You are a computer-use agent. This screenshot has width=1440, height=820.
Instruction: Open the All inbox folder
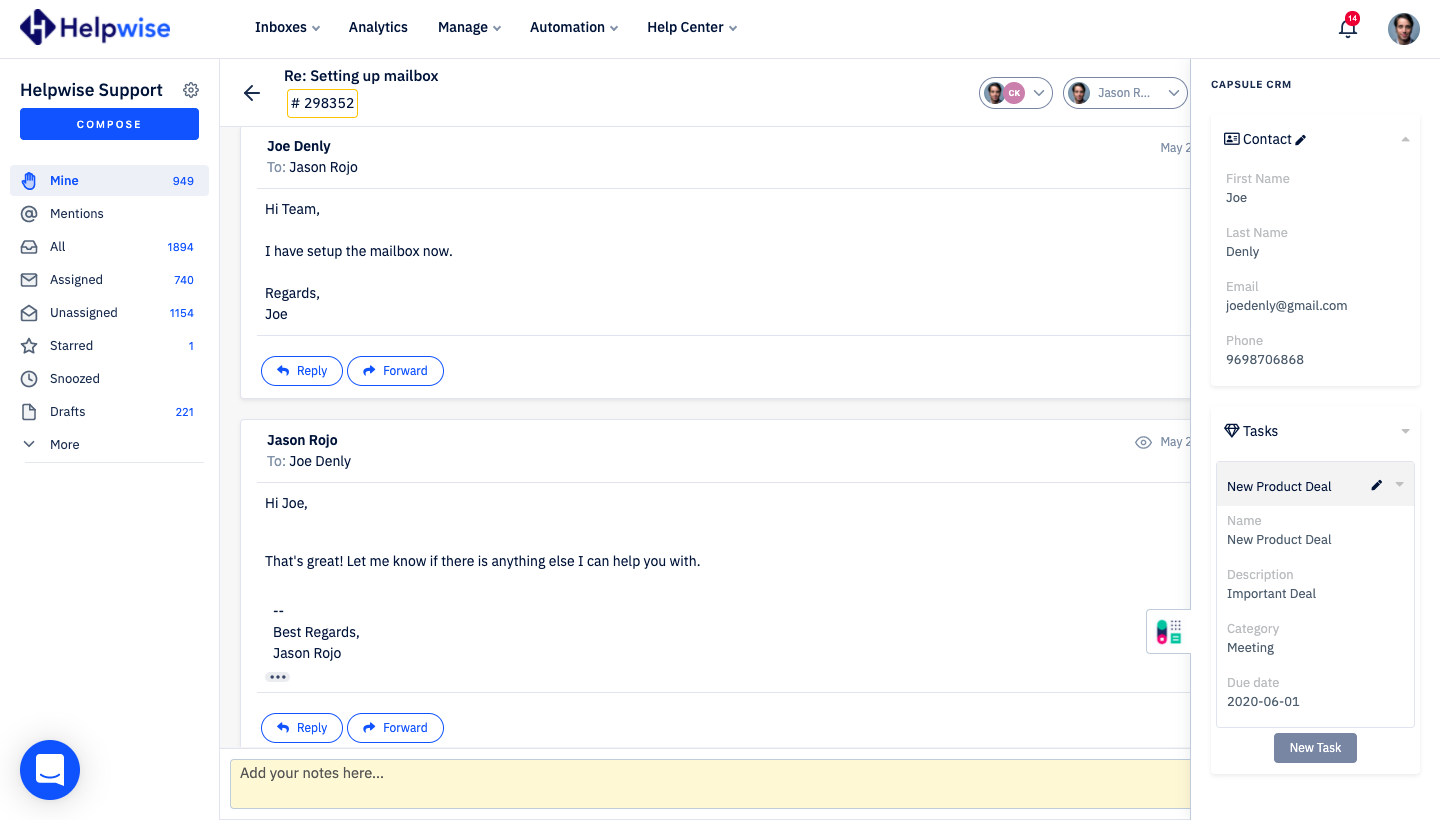[109, 246]
